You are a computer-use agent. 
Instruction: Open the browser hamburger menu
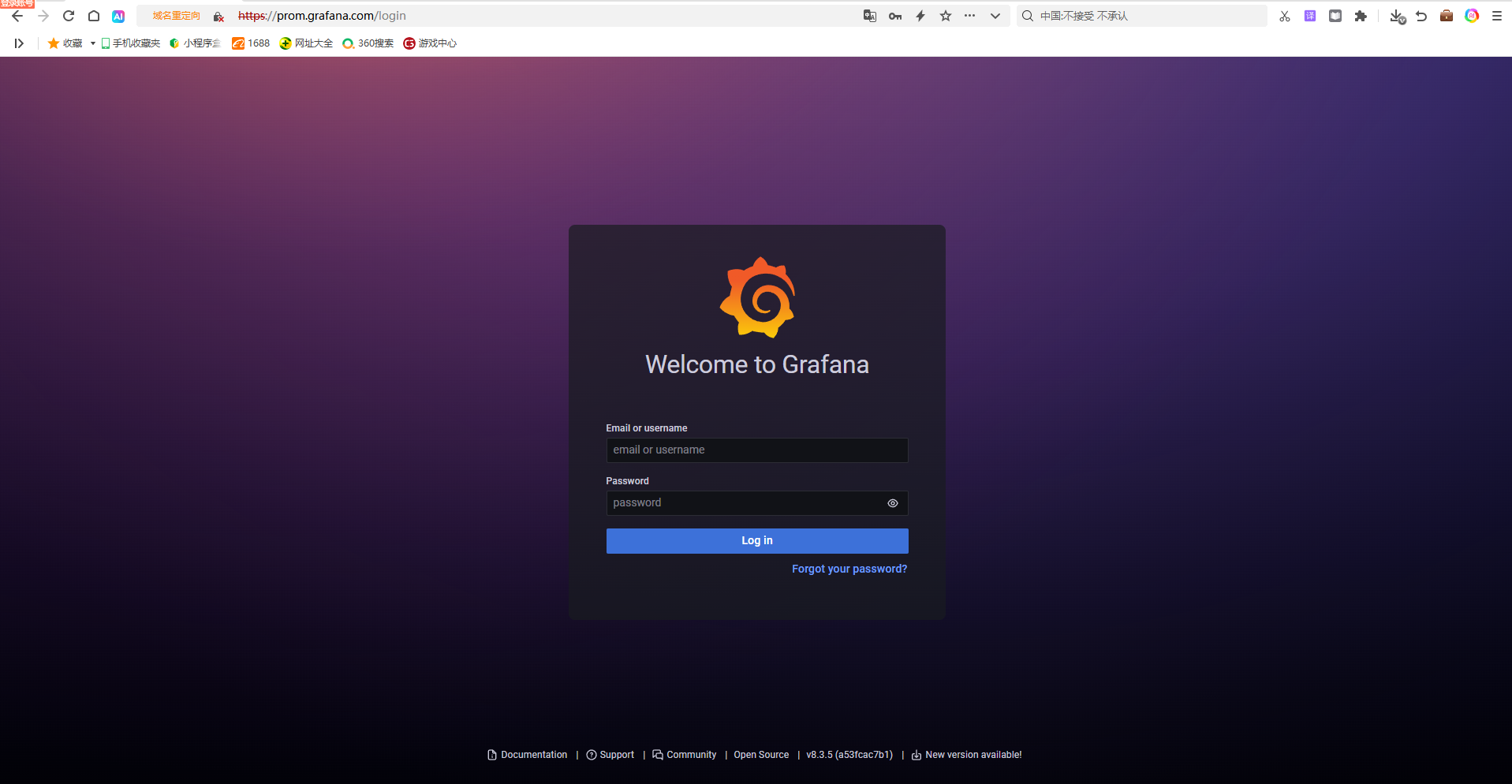(x=1497, y=16)
